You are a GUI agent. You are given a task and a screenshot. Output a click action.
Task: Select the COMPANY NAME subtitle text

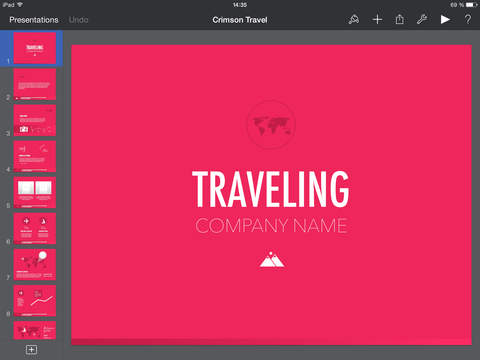click(x=271, y=226)
